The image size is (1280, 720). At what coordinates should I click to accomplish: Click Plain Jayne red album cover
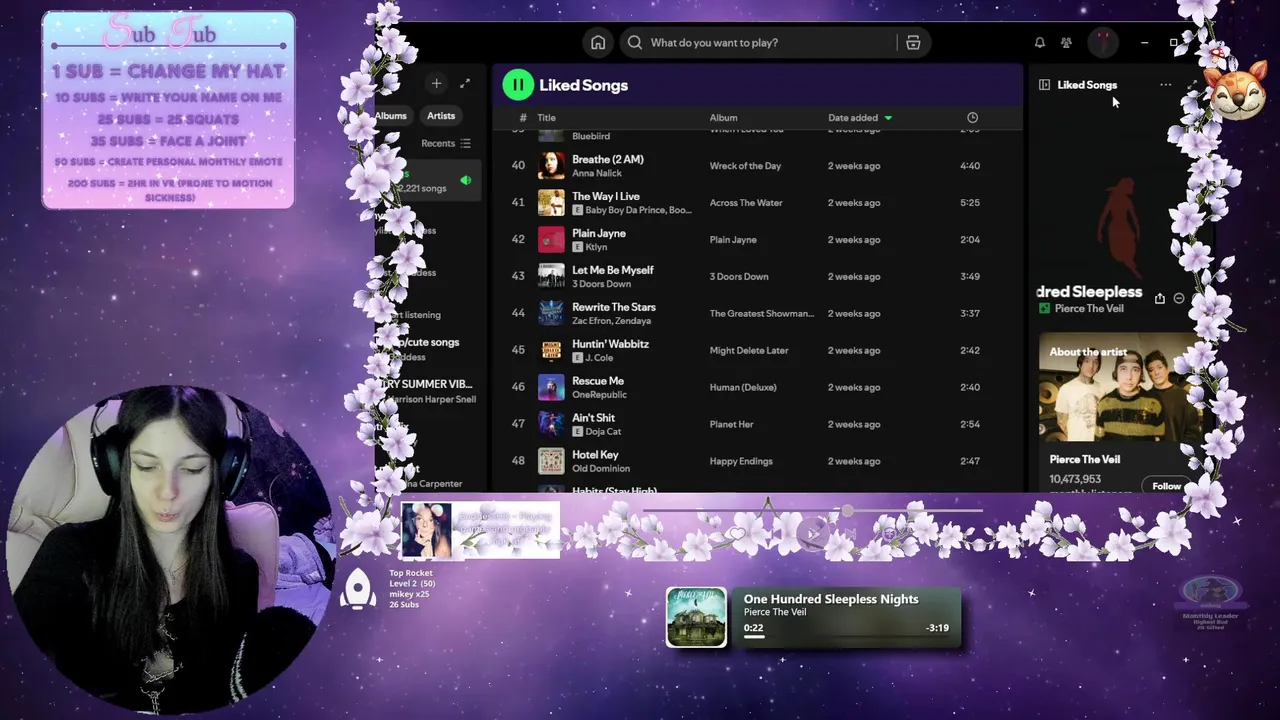click(551, 240)
